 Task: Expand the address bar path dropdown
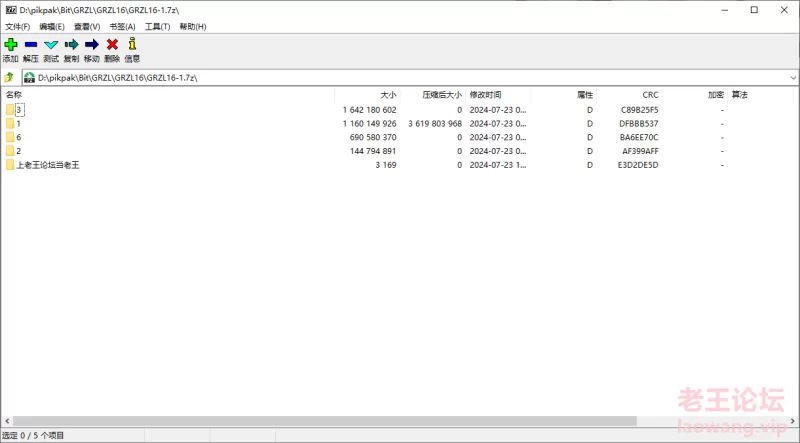tap(793, 78)
